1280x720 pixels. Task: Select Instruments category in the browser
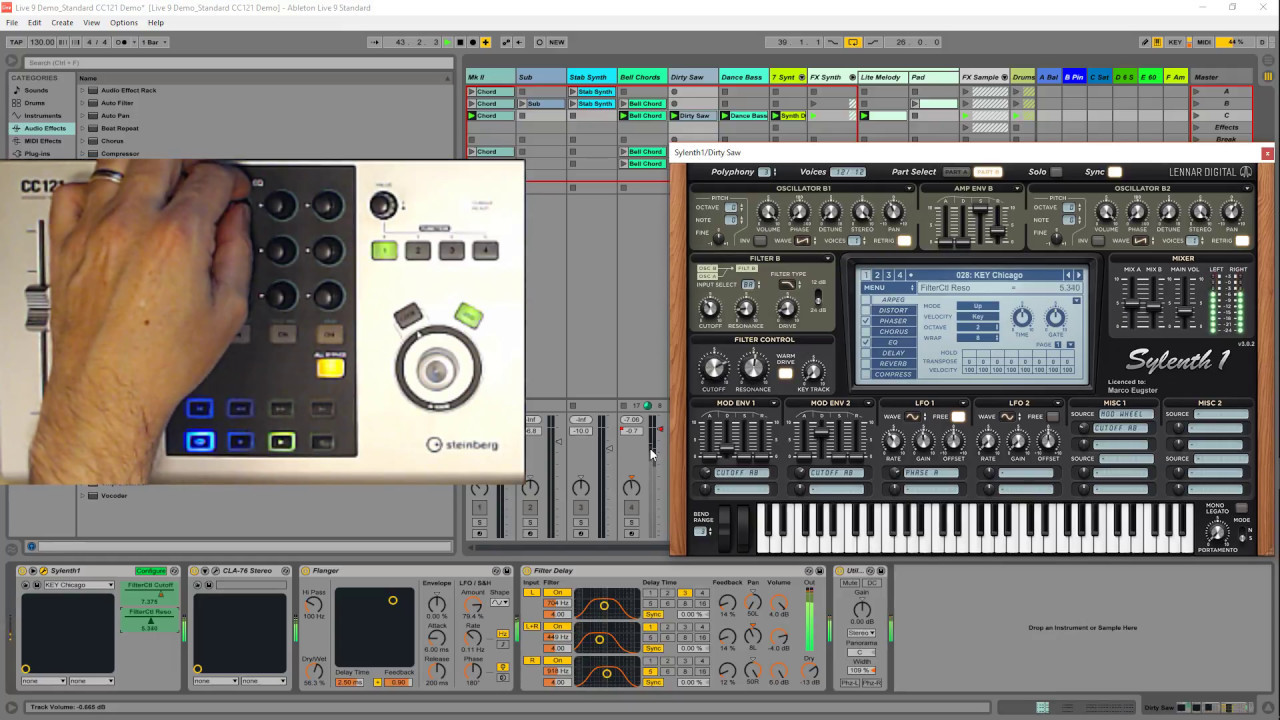click(x=43, y=116)
